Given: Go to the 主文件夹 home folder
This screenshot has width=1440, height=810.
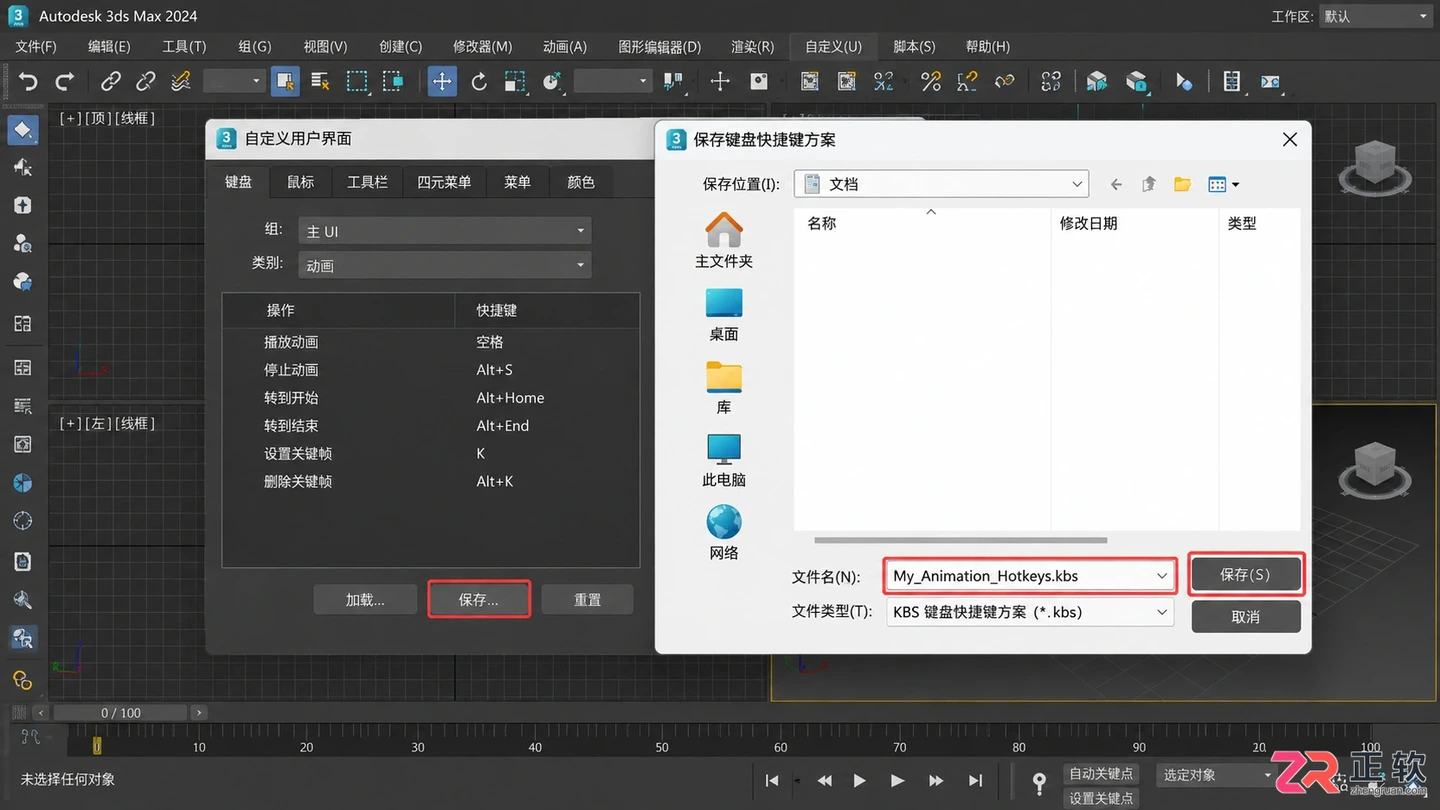Looking at the screenshot, I should coord(724,242).
